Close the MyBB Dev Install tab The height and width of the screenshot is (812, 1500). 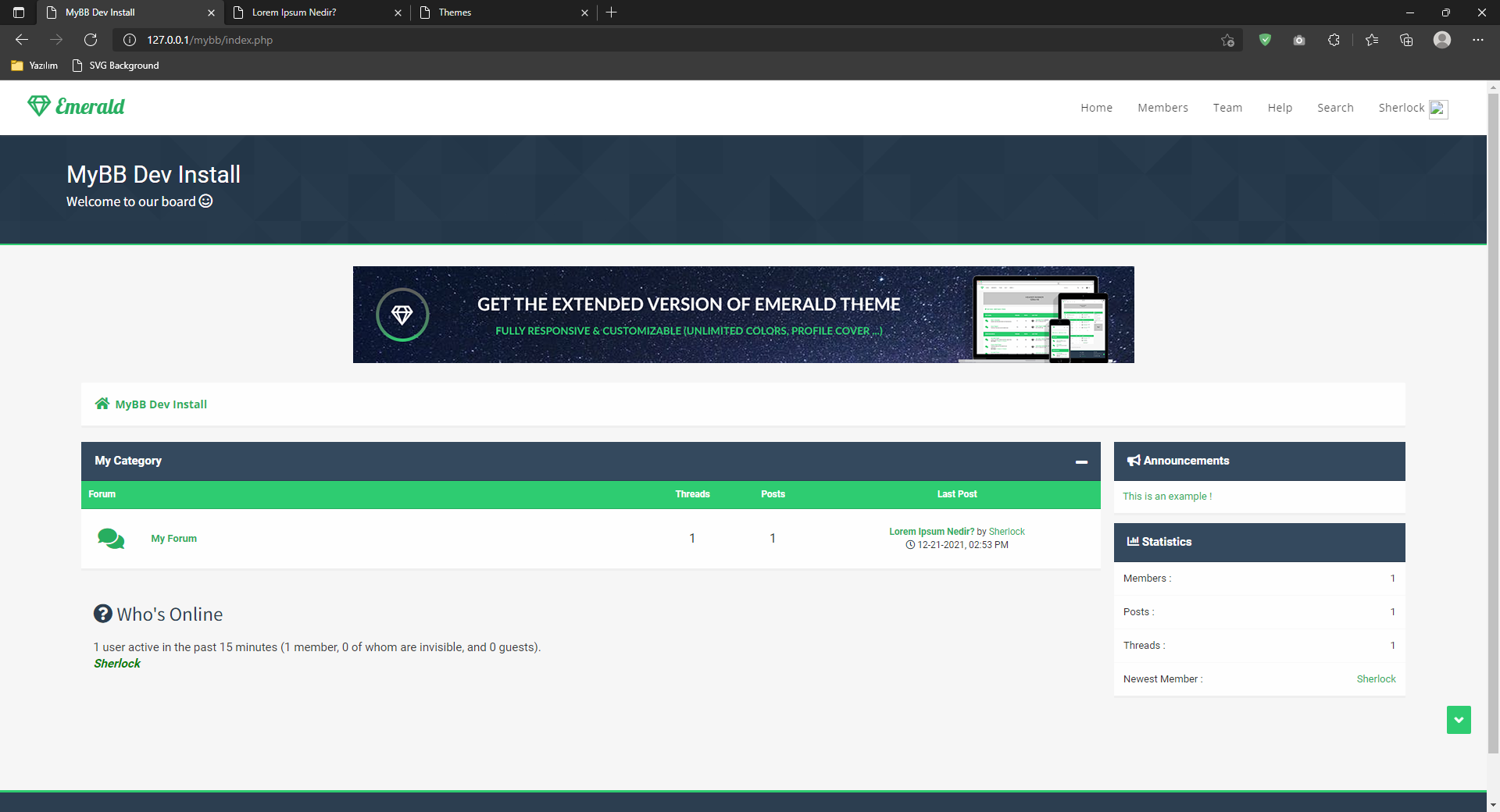click(211, 12)
